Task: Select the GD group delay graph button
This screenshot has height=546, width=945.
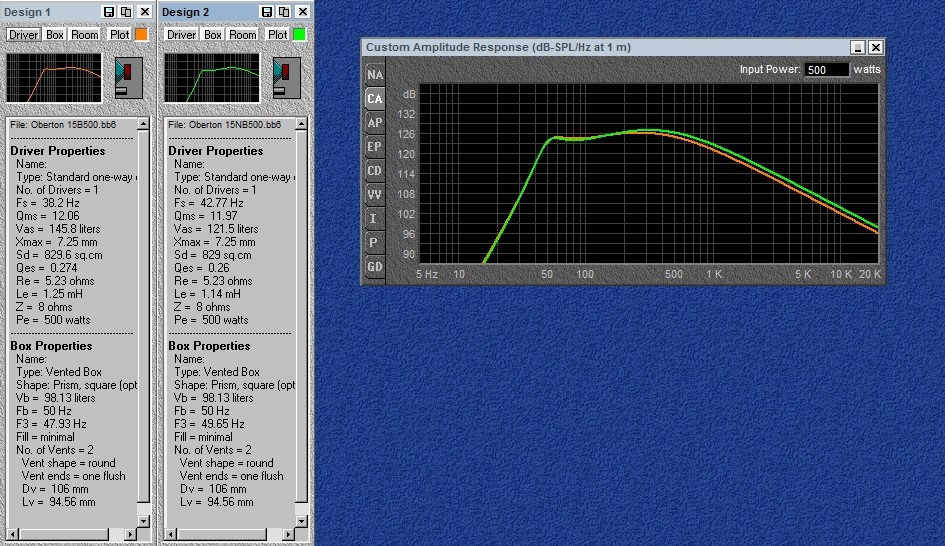Action: [x=375, y=266]
